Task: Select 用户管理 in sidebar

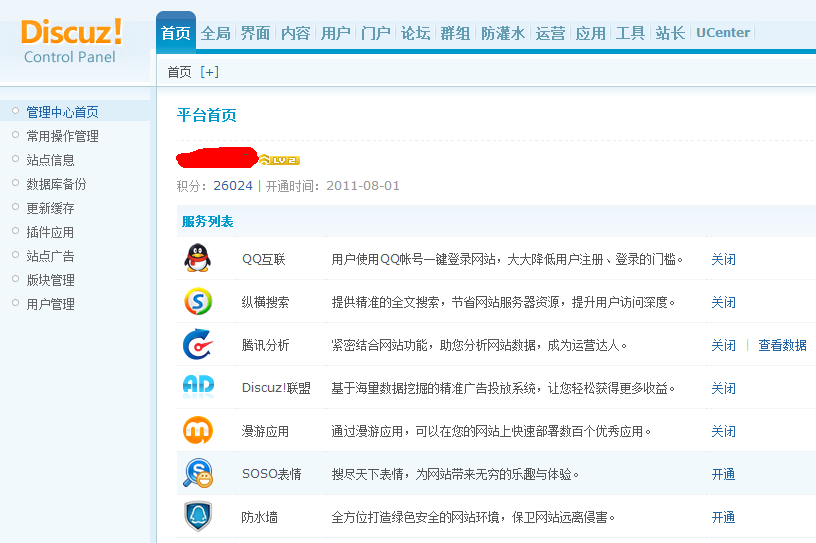Action: point(50,304)
